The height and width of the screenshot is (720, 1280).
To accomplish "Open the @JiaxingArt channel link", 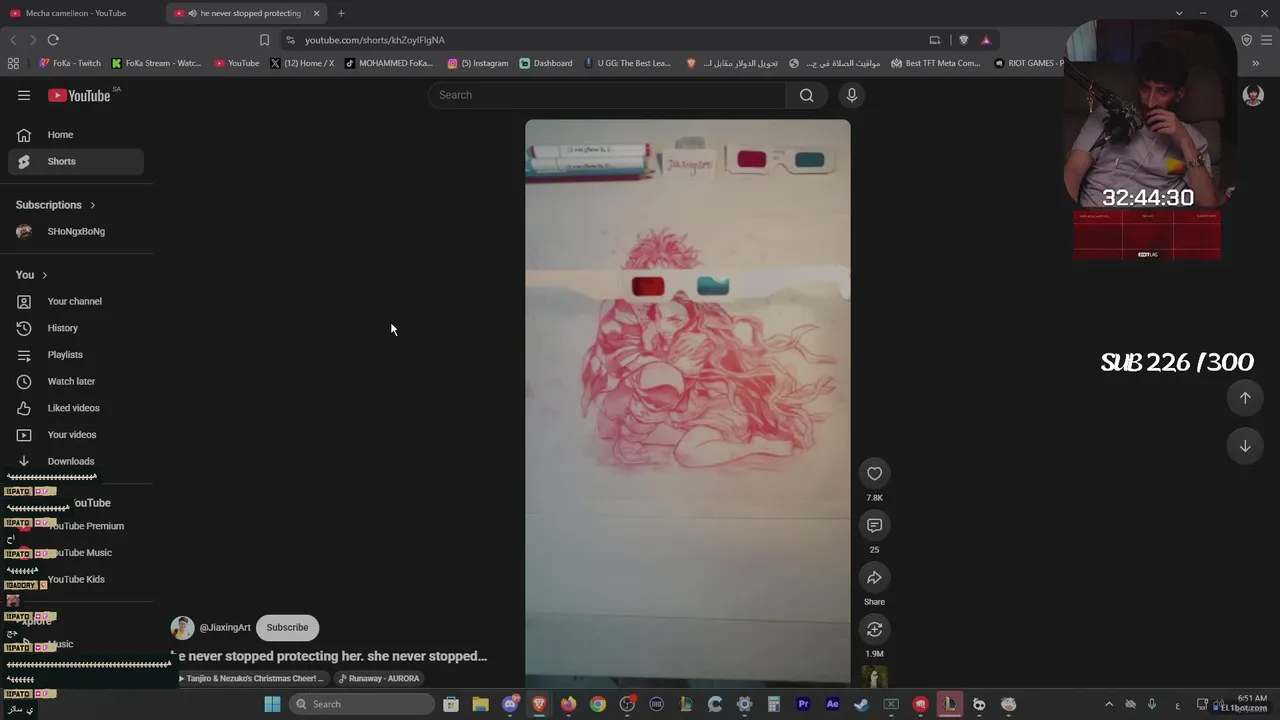I will tap(225, 628).
